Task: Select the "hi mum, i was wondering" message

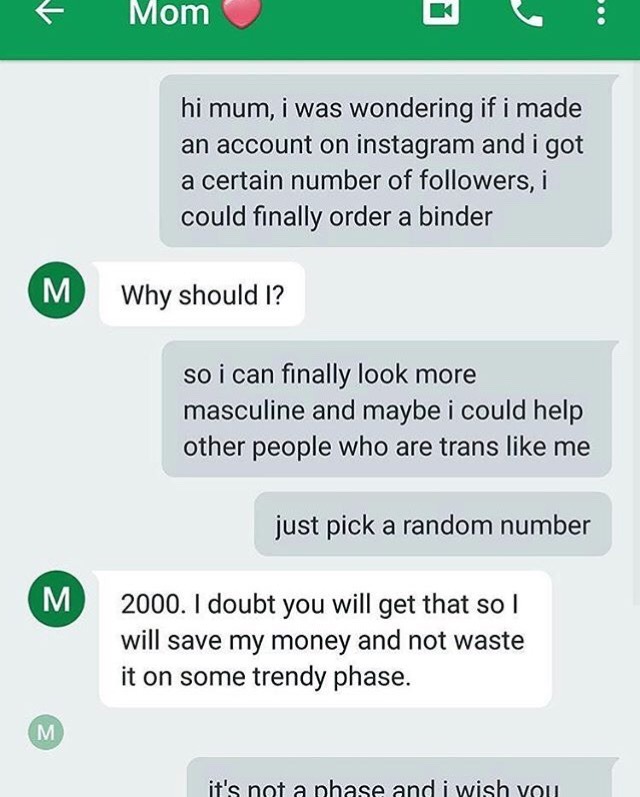Action: 385,161
